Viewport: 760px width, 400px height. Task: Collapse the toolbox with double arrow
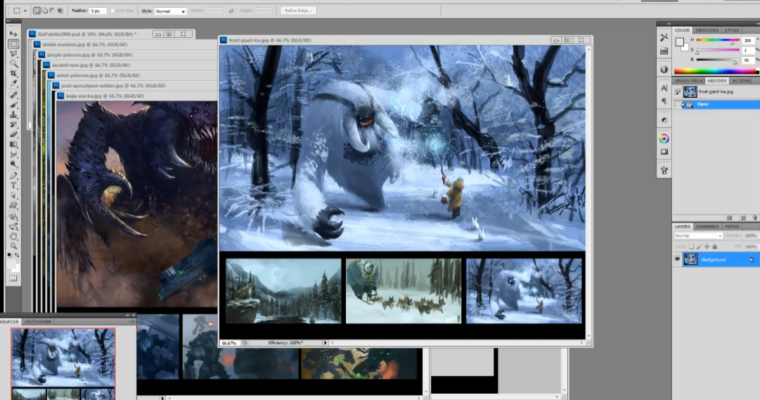(9, 21)
